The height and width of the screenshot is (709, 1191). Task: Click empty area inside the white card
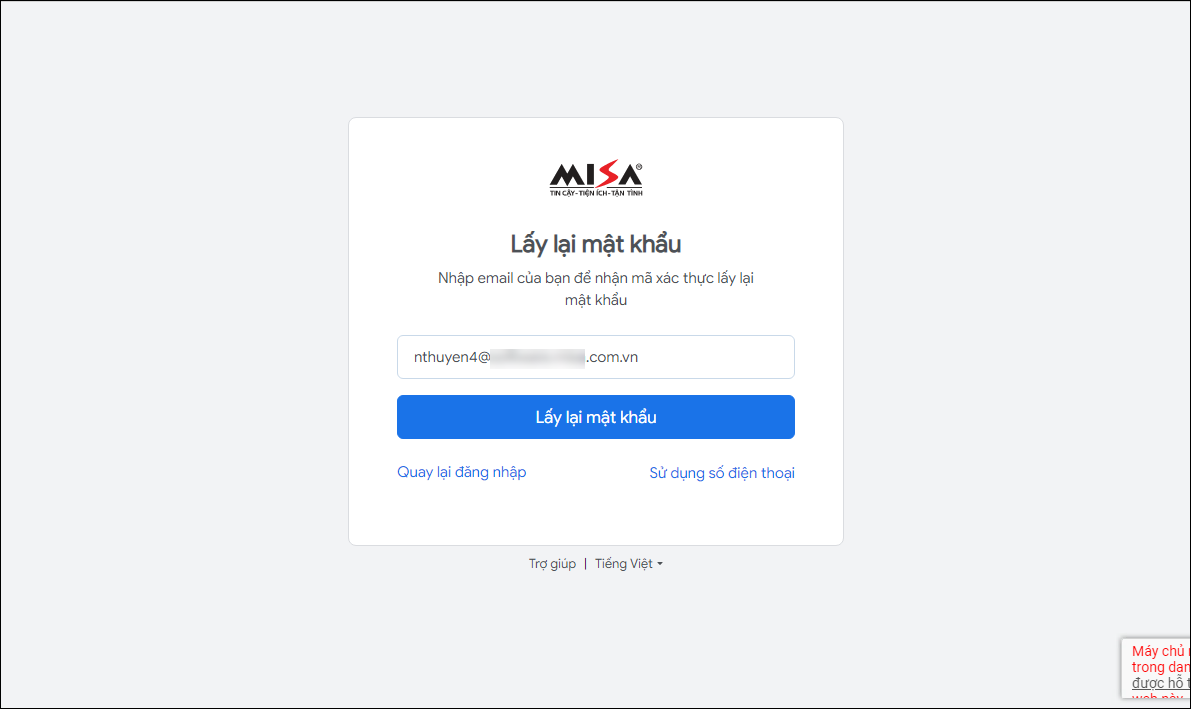[596, 513]
